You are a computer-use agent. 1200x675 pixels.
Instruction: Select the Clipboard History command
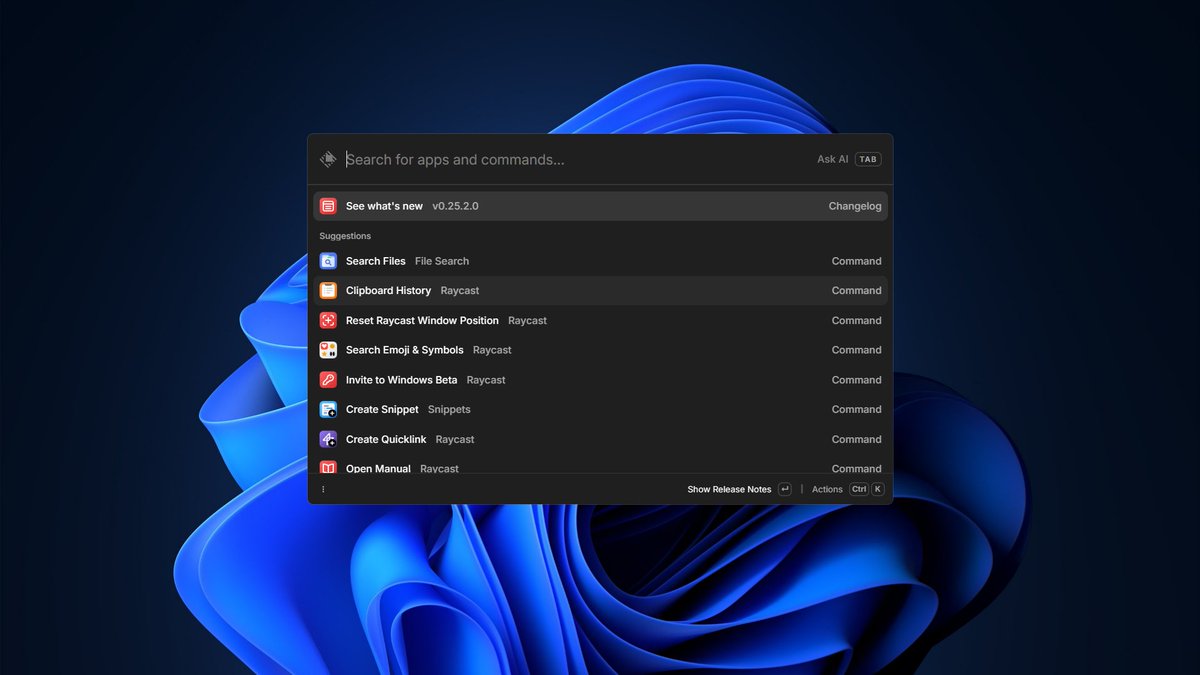[600, 291]
